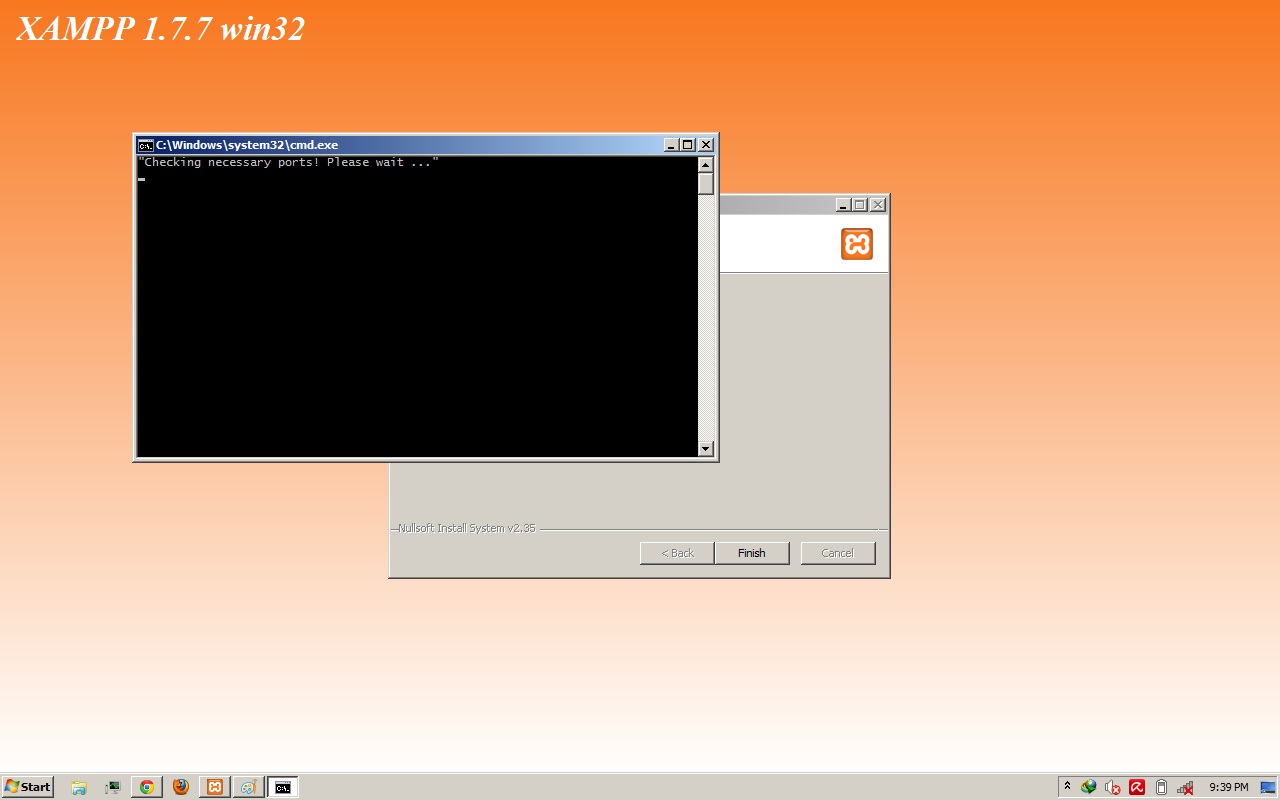Open Avira antivirus from the system tray
1280x800 pixels.
click(x=1136, y=787)
